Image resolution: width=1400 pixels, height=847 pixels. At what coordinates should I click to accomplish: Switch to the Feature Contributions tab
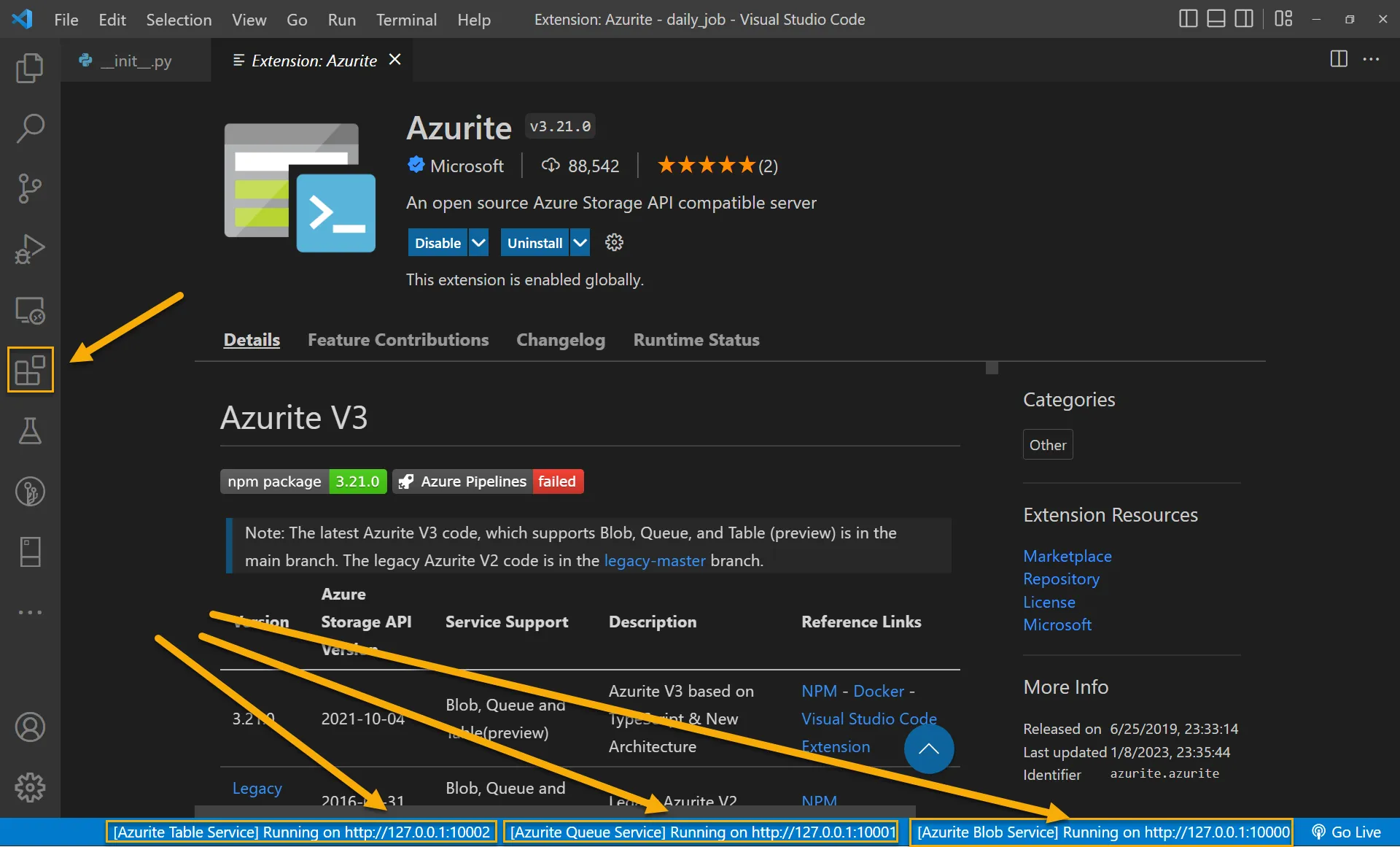tap(398, 340)
